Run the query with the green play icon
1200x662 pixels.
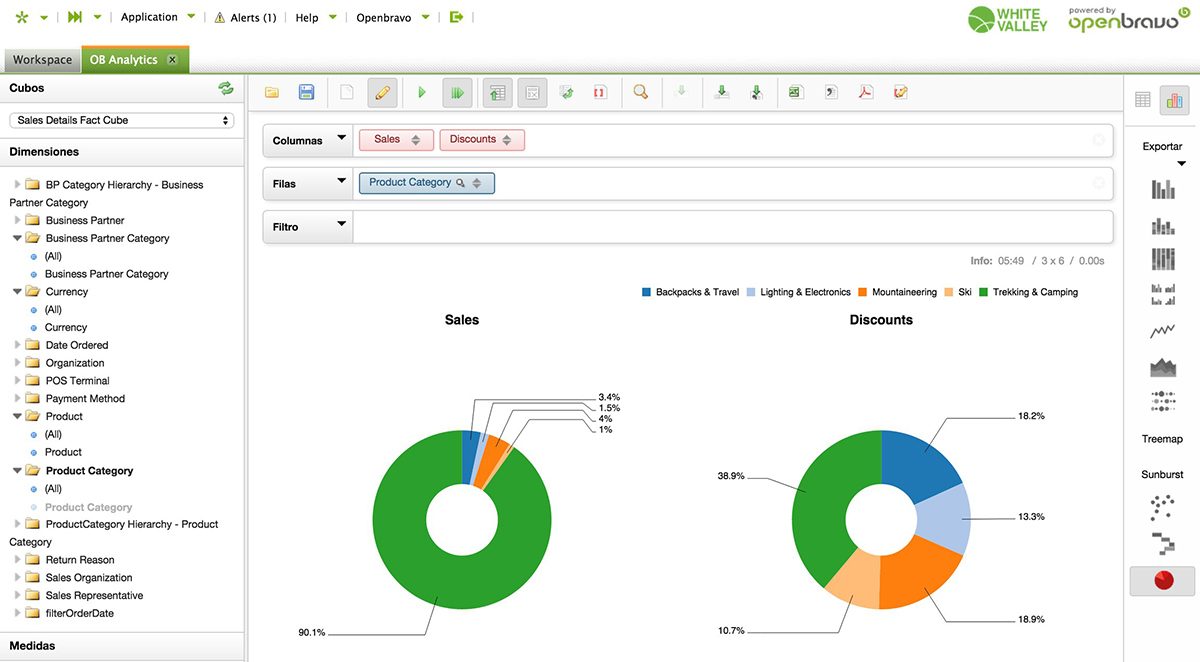click(x=421, y=91)
